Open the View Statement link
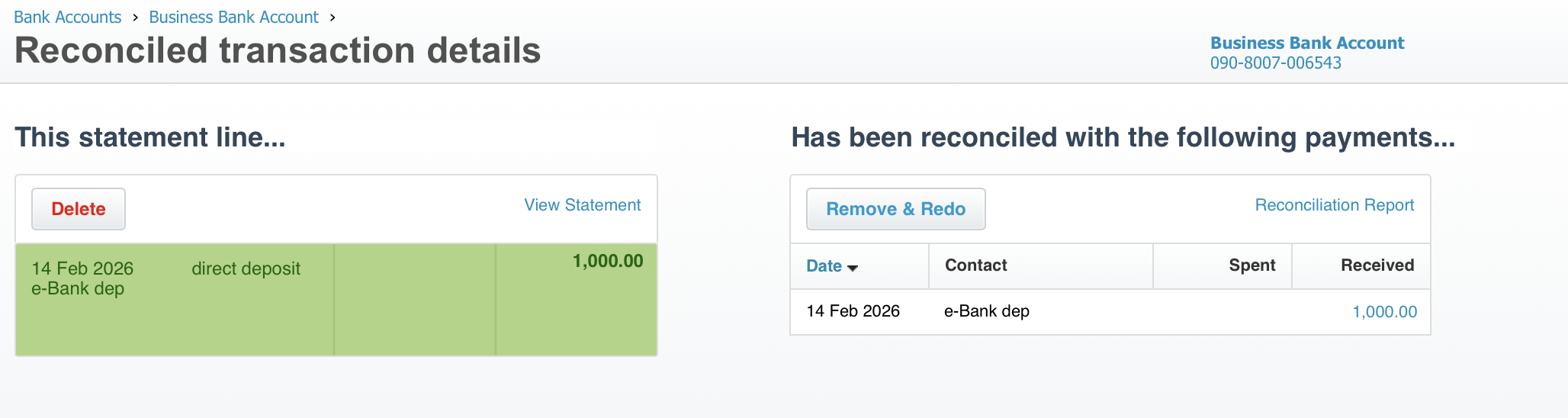Viewport: 1568px width, 418px height. coord(582,205)
